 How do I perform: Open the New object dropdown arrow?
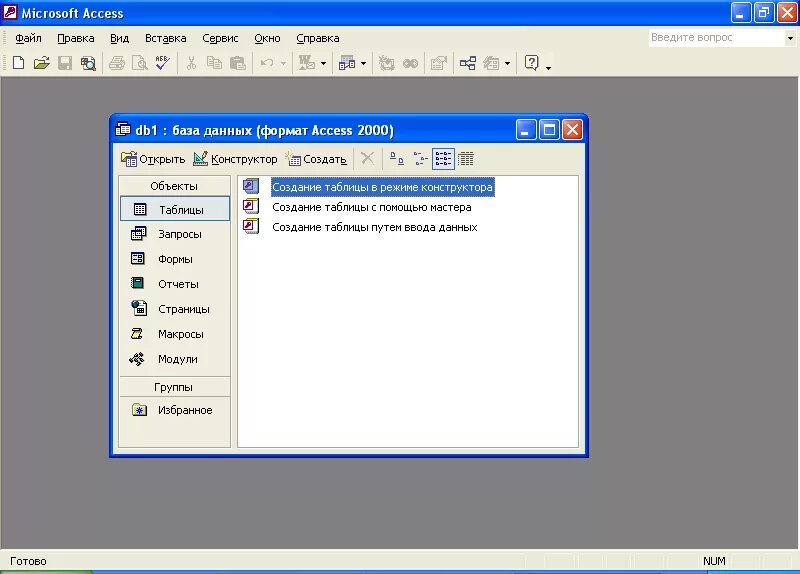point(507,64)
